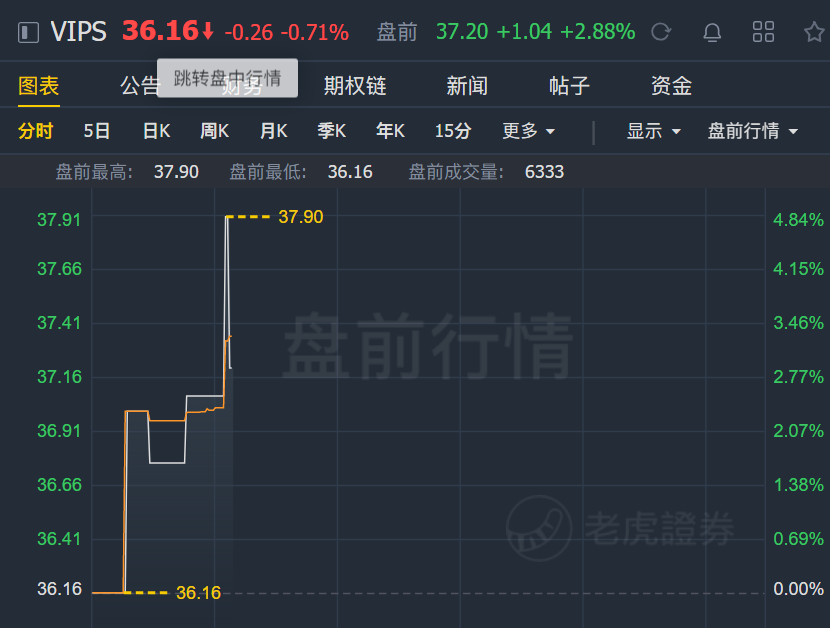Viewport: 830px width, 628px height.
Task: Click the 36.16 low price marker
Action: pyautogui.click(x=198, y=593)
